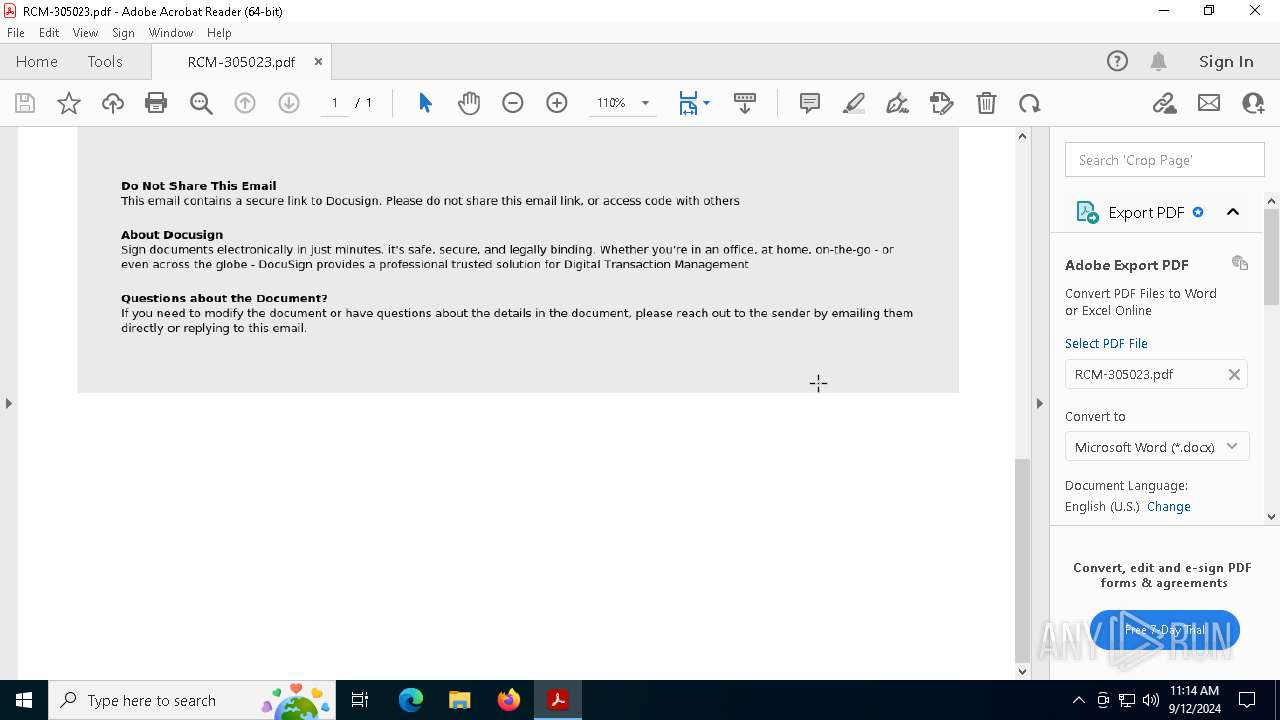Viewport: 1280px width, 720px height.
Task: Click the page number field
Action: (335, 103)
